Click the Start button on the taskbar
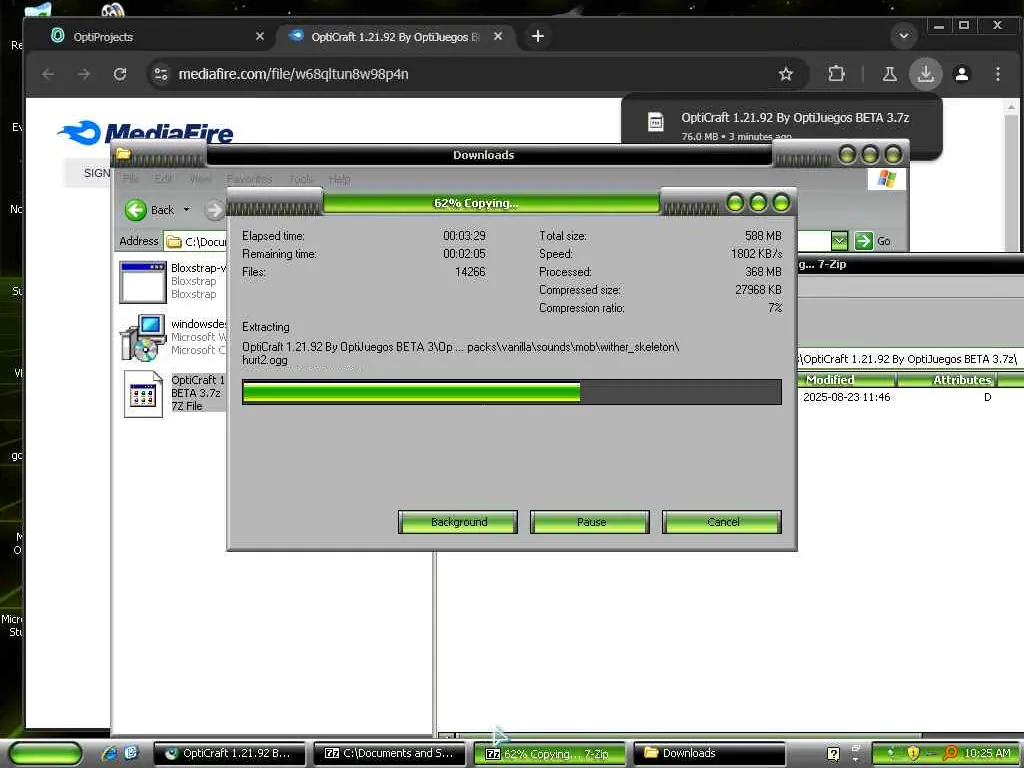 [x=44, y=753]
